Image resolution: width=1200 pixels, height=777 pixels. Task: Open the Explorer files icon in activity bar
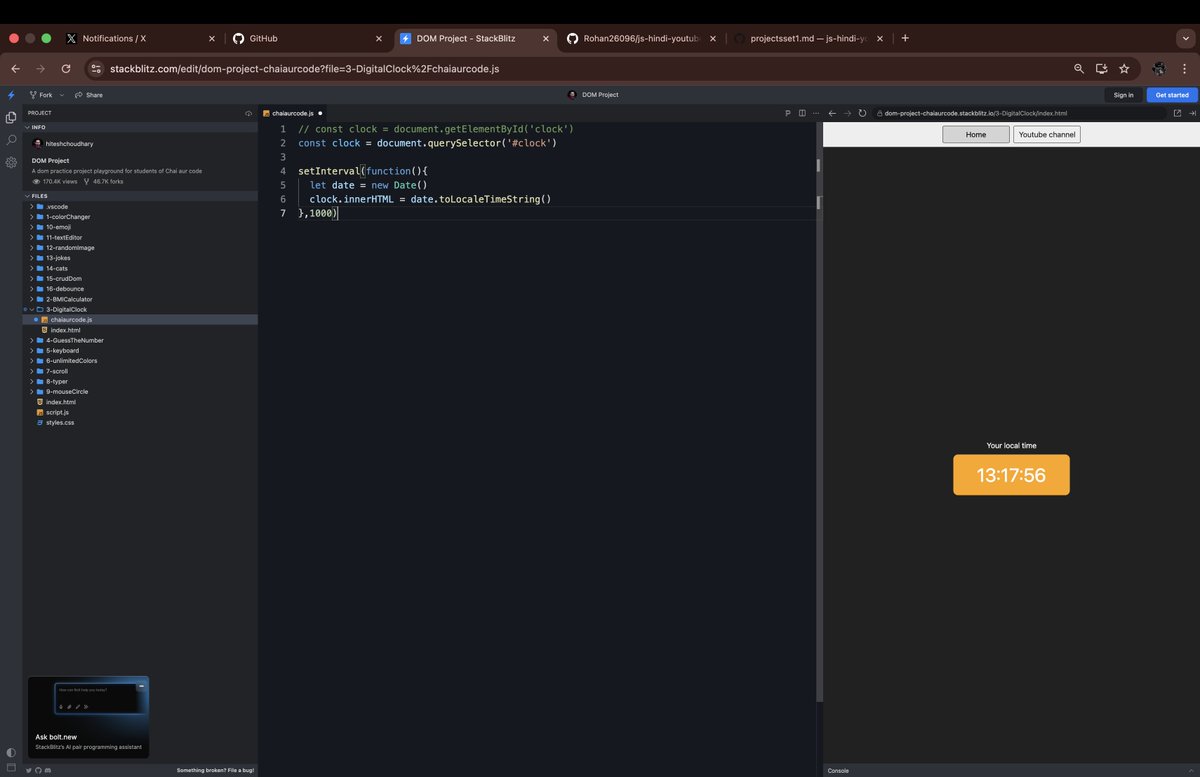[11, 117]
